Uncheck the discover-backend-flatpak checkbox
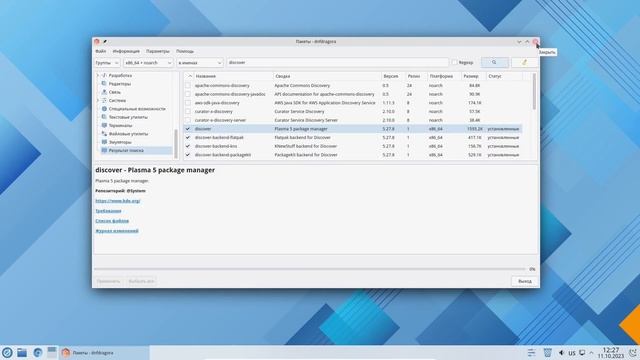Image resolution: width=640 pixels, height=360 pixels. coord(188,138)
